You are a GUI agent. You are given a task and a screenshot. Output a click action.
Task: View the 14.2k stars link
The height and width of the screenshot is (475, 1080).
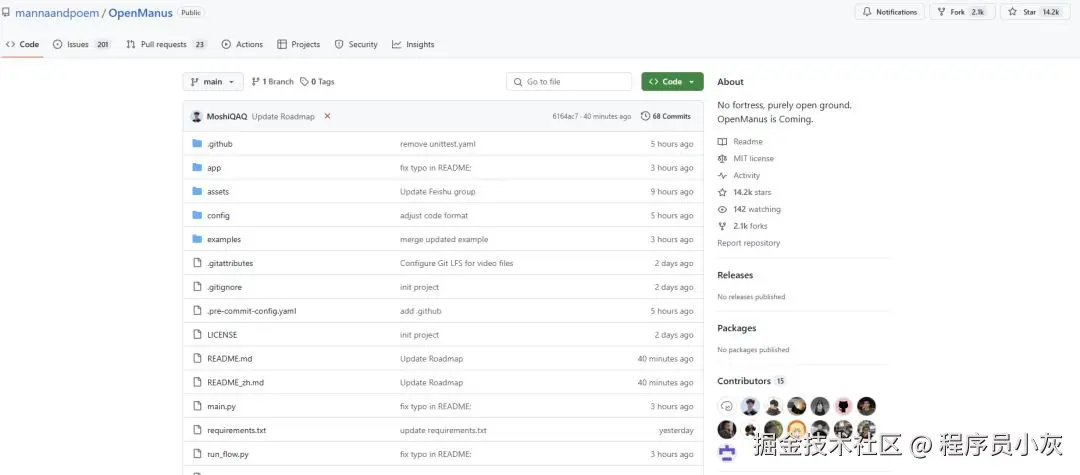coord(744,192)
